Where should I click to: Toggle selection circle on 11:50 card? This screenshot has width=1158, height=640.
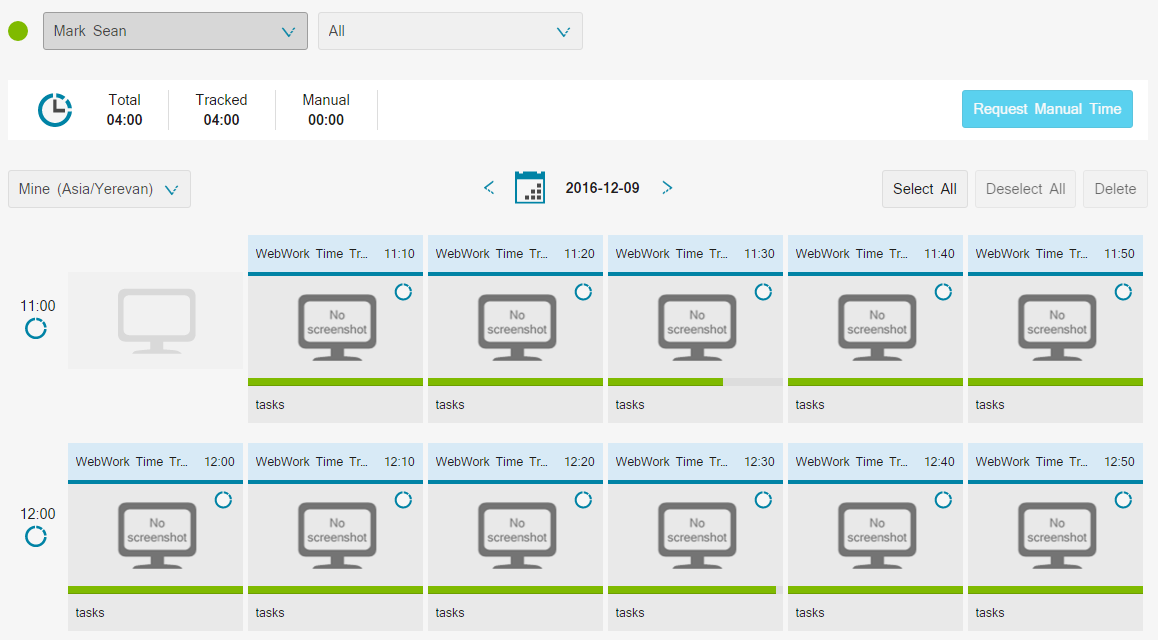coord(1123,292)
